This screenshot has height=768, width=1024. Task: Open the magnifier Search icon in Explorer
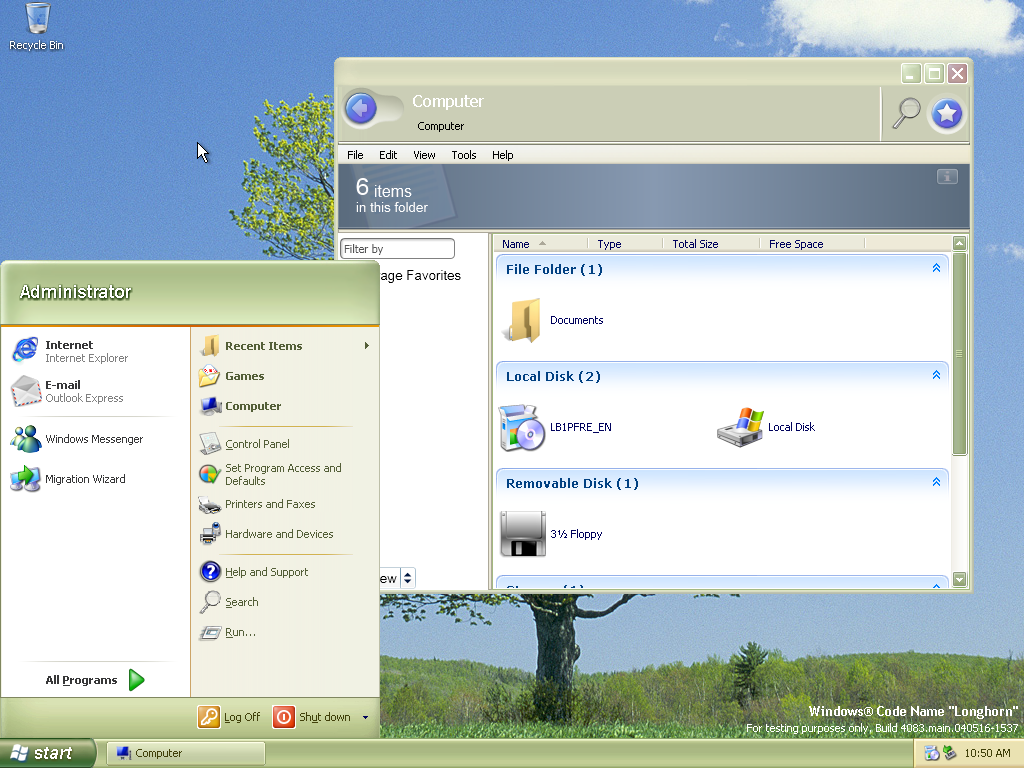point(906,113)
